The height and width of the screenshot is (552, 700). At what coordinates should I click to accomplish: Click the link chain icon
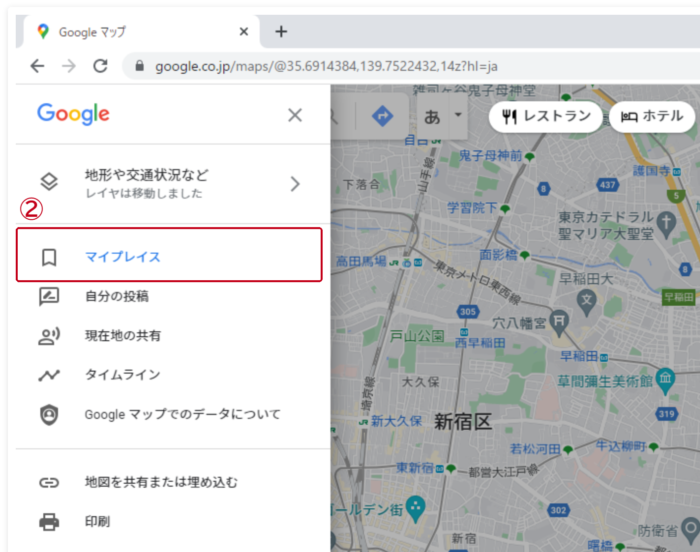(49, 483)
